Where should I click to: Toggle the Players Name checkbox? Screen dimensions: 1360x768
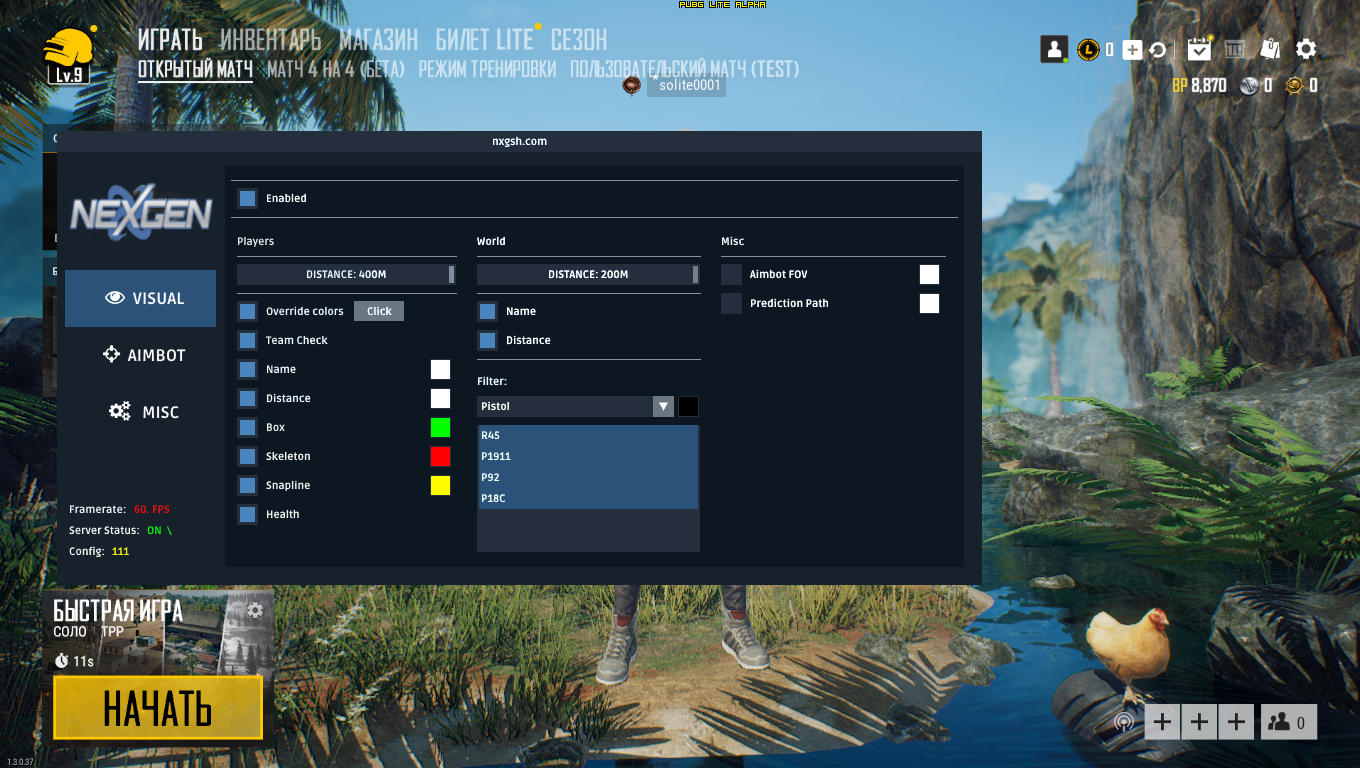tap(247, 369)
